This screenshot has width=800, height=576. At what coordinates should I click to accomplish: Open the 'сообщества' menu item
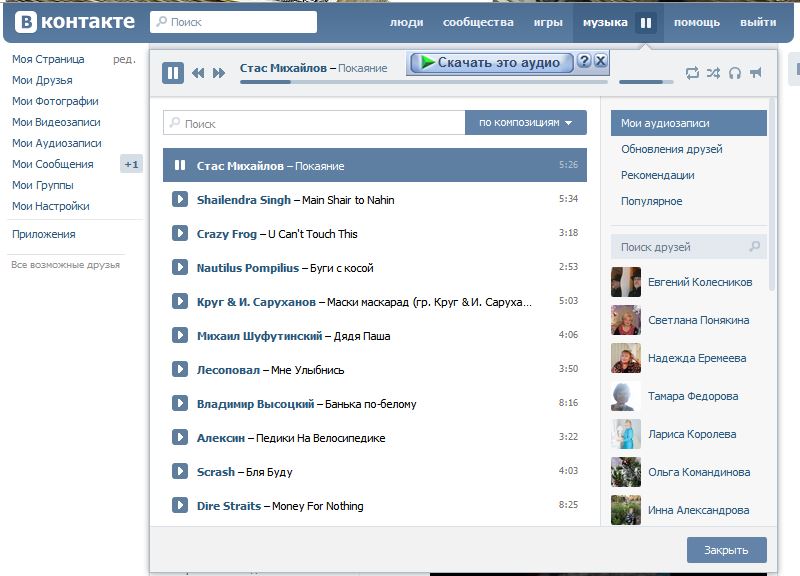(x=478, y=22)
